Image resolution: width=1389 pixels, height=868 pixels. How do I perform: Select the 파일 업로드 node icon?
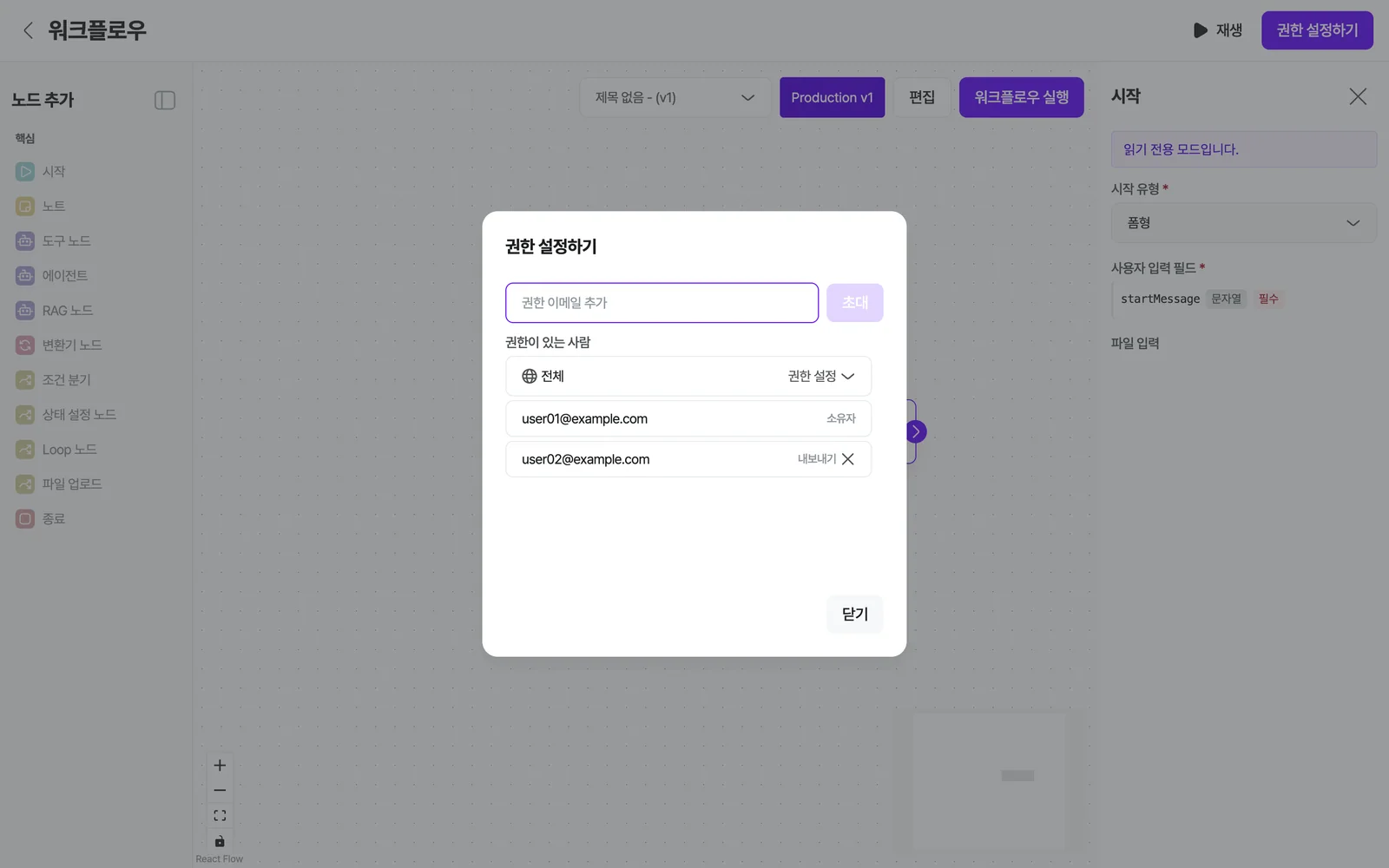pos(25,484)
